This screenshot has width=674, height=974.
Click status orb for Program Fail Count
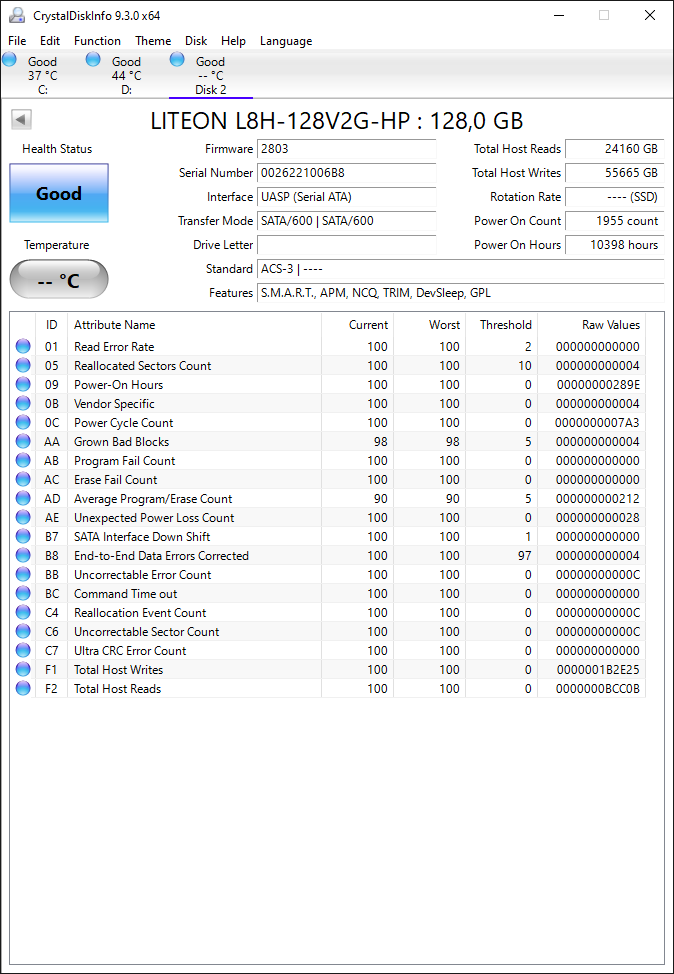coord(23,460)
